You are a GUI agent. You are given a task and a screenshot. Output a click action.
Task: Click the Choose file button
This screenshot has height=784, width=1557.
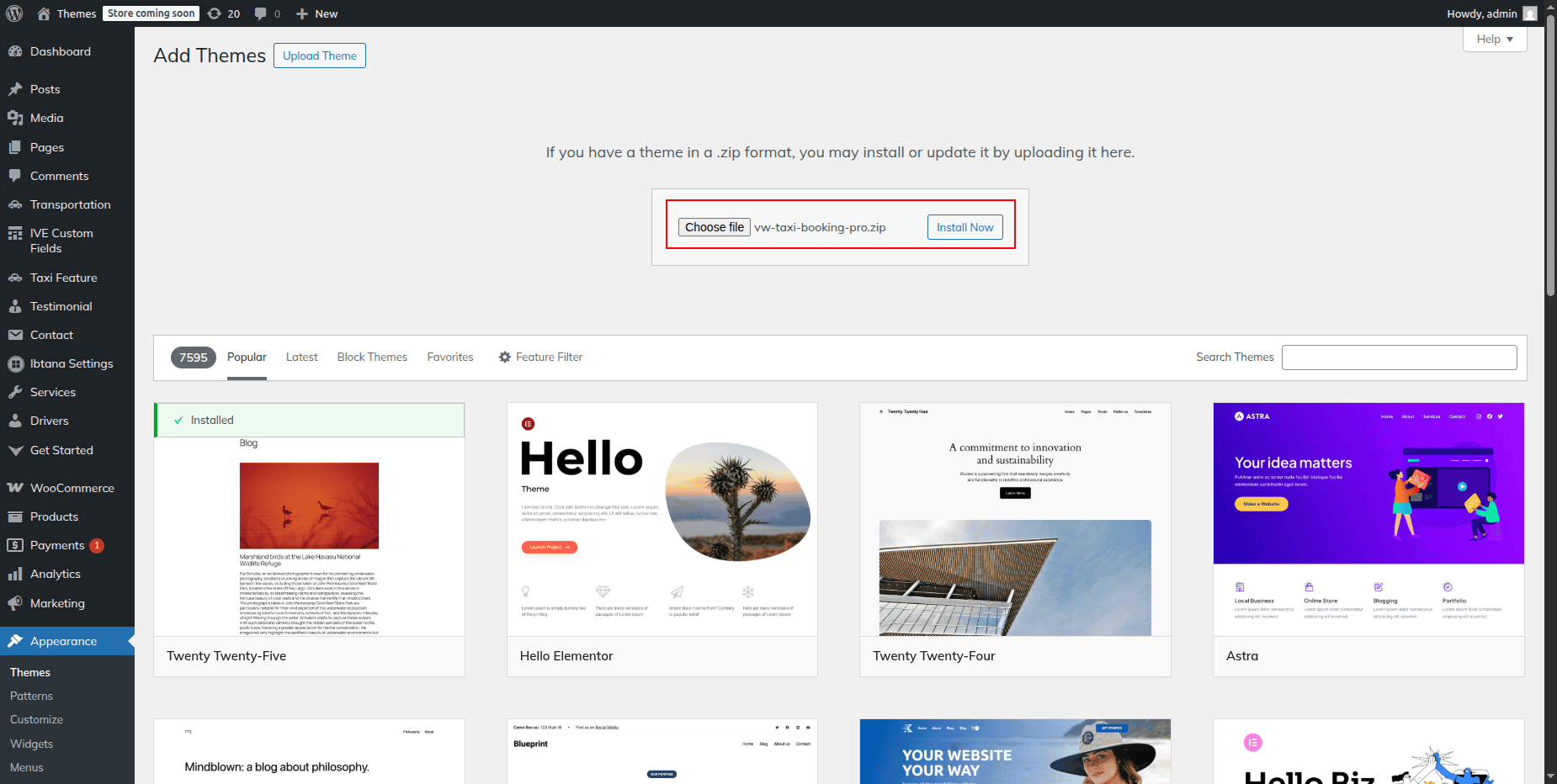tap(714, 227)
